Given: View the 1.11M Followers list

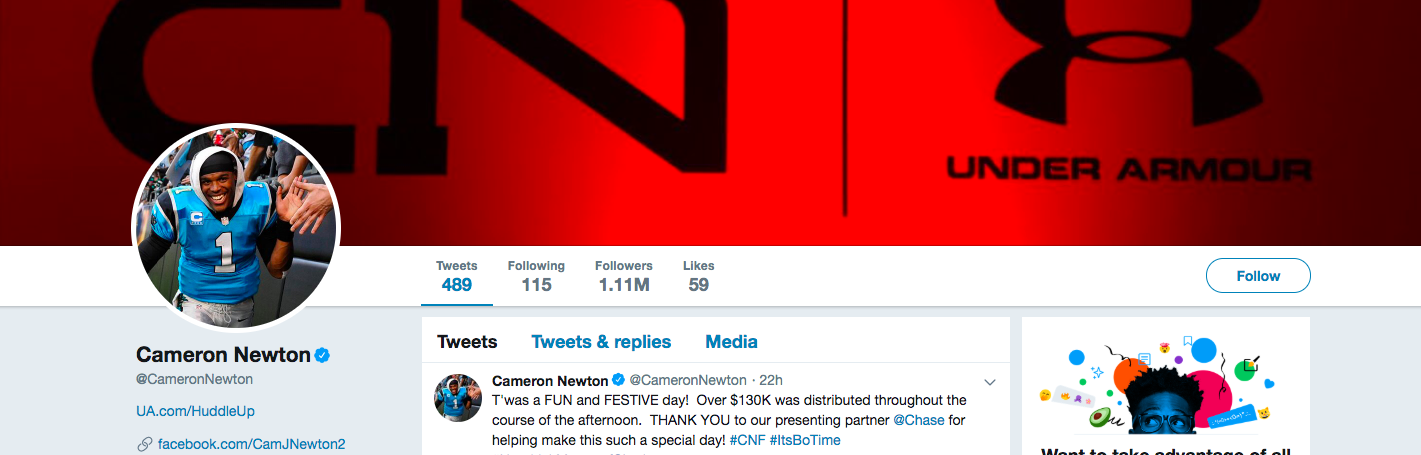Looking at the screenshot, I should 624,276.
